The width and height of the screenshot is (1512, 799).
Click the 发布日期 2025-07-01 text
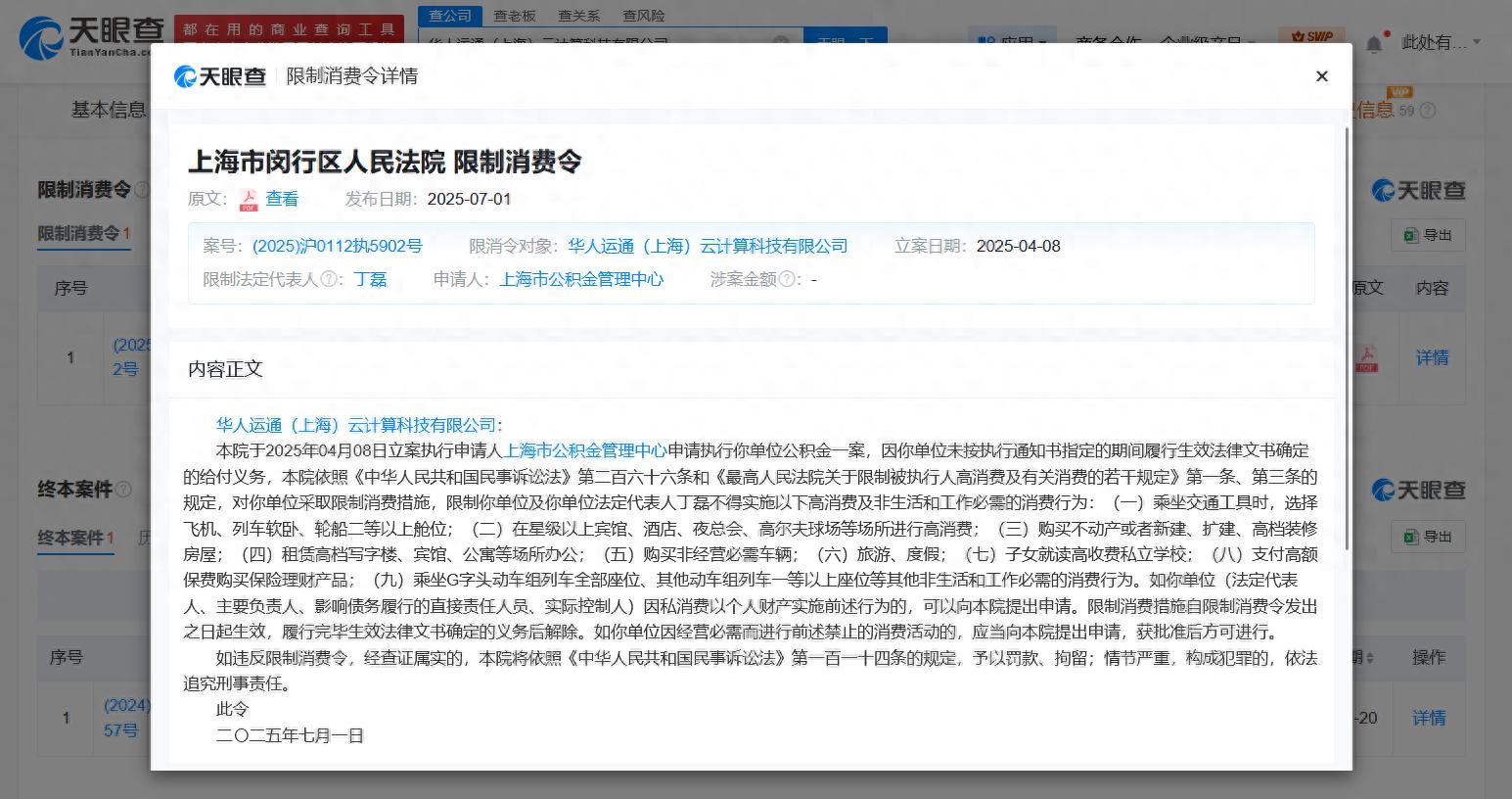click(x=429, y=199)
